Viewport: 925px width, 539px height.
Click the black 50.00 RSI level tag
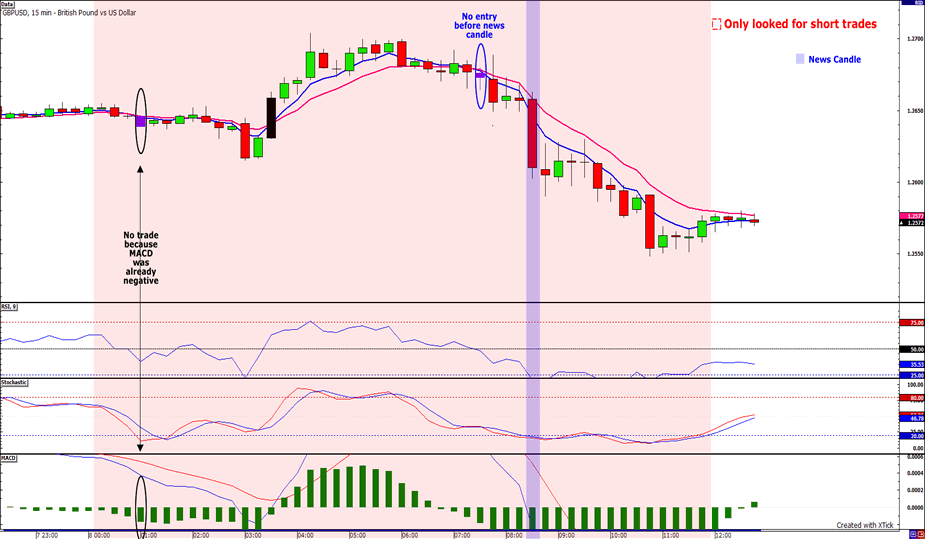[x=912, y=349]
